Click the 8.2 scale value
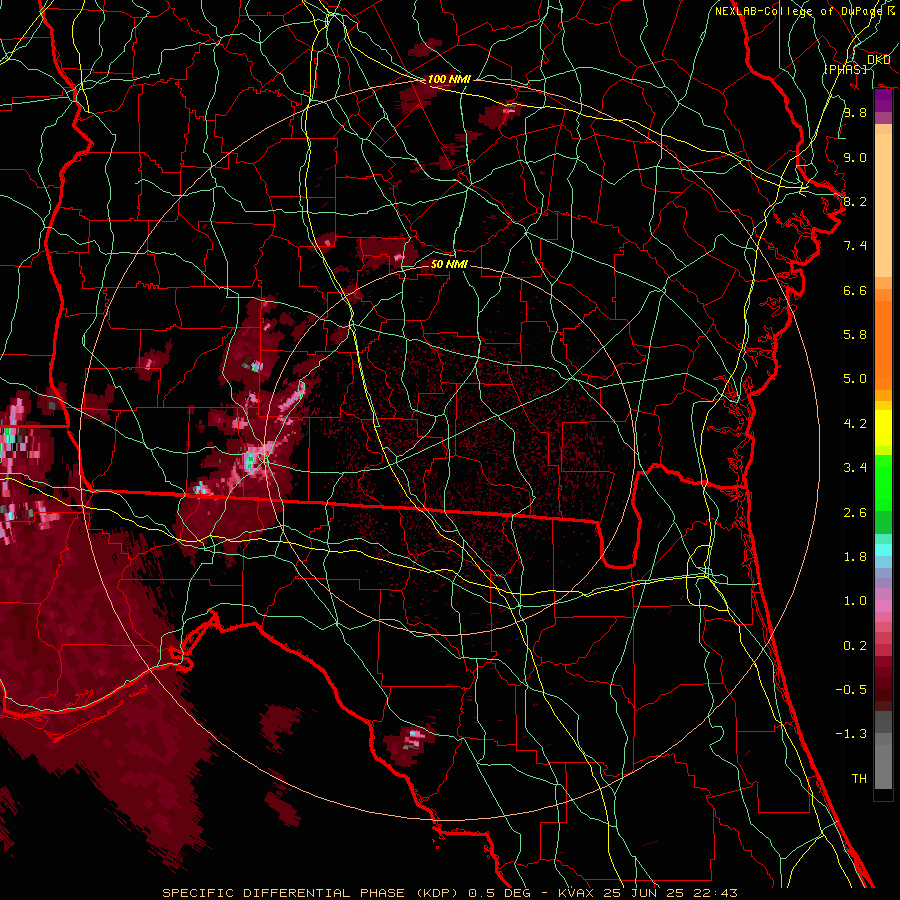This screenshot has height=900, width=900. [855, 201]
